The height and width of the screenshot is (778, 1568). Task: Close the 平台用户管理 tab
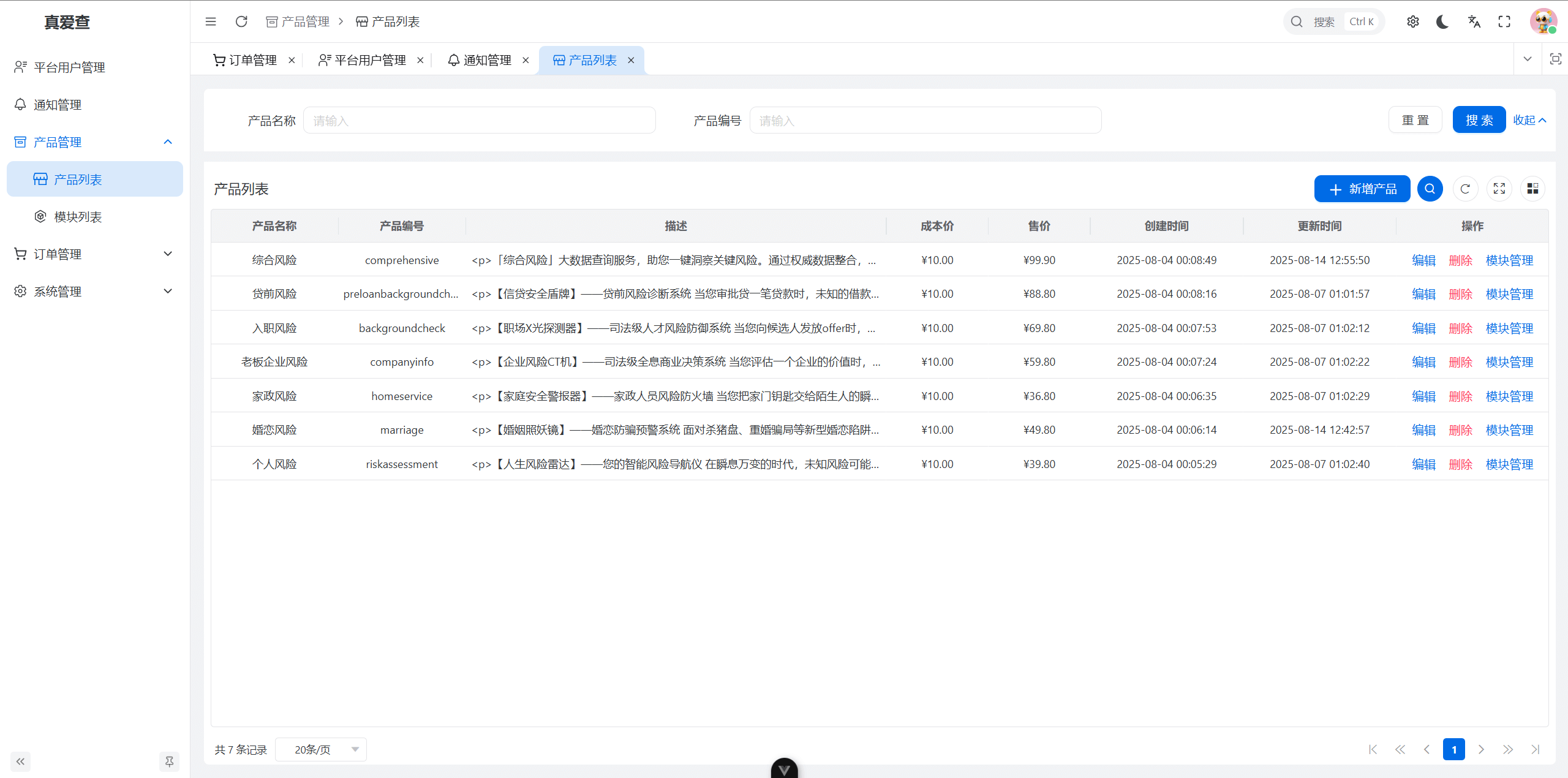(x=420, y=60)
